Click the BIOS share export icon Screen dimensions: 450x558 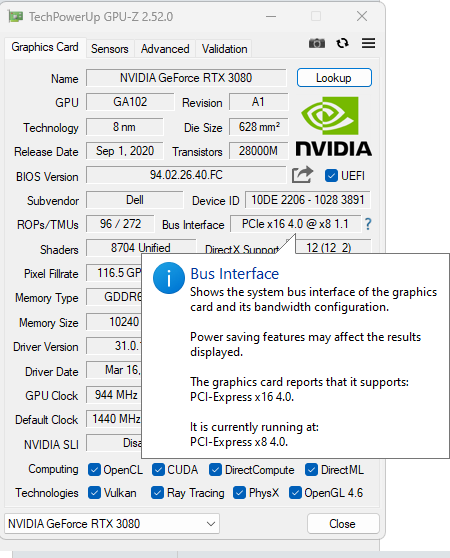pos(302,175)
